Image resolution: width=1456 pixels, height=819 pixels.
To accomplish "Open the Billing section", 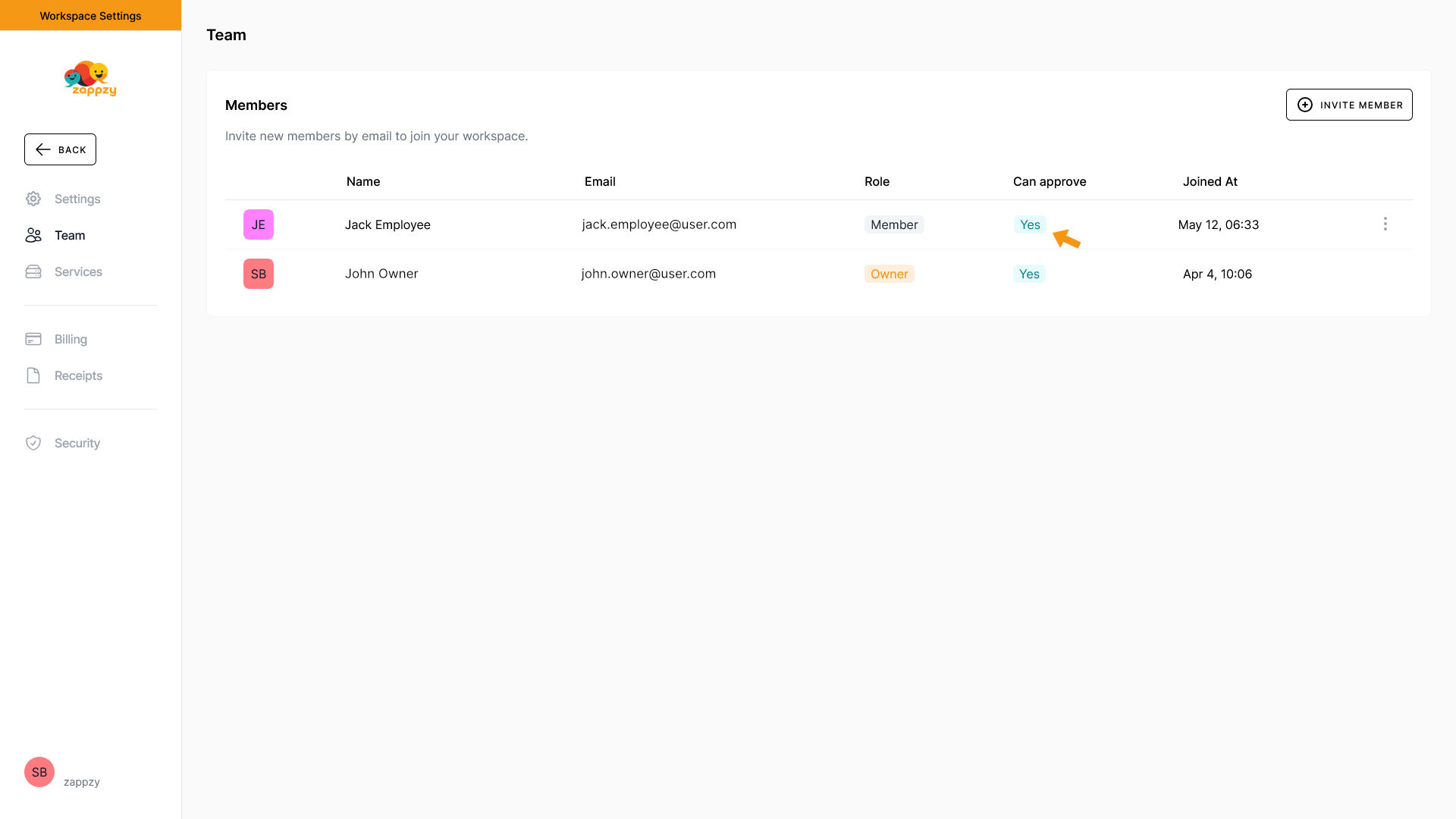I will (x=71, y=339).
